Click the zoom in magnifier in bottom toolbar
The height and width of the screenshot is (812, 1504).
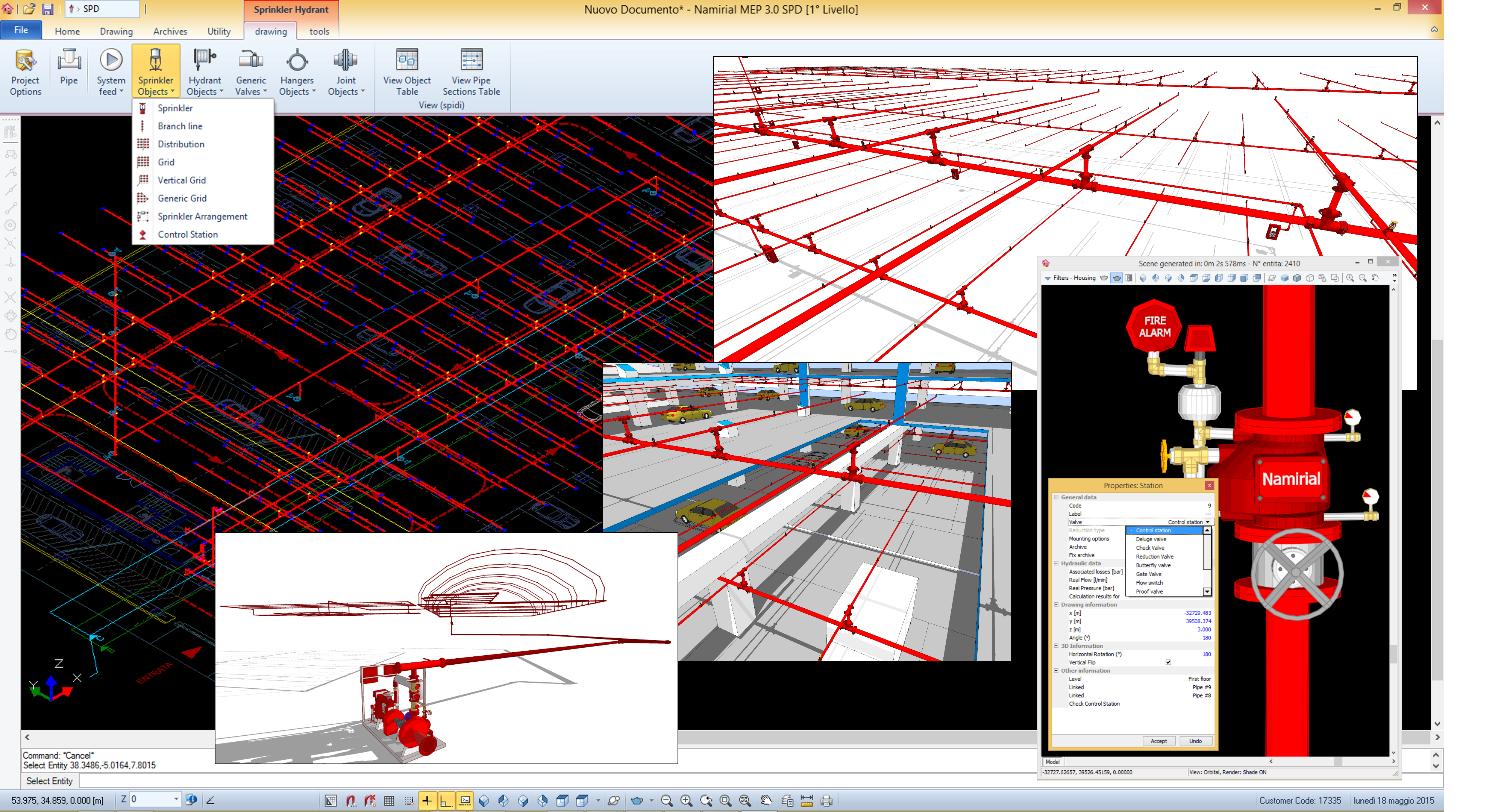pyautogui.click(x=687, y=801)
